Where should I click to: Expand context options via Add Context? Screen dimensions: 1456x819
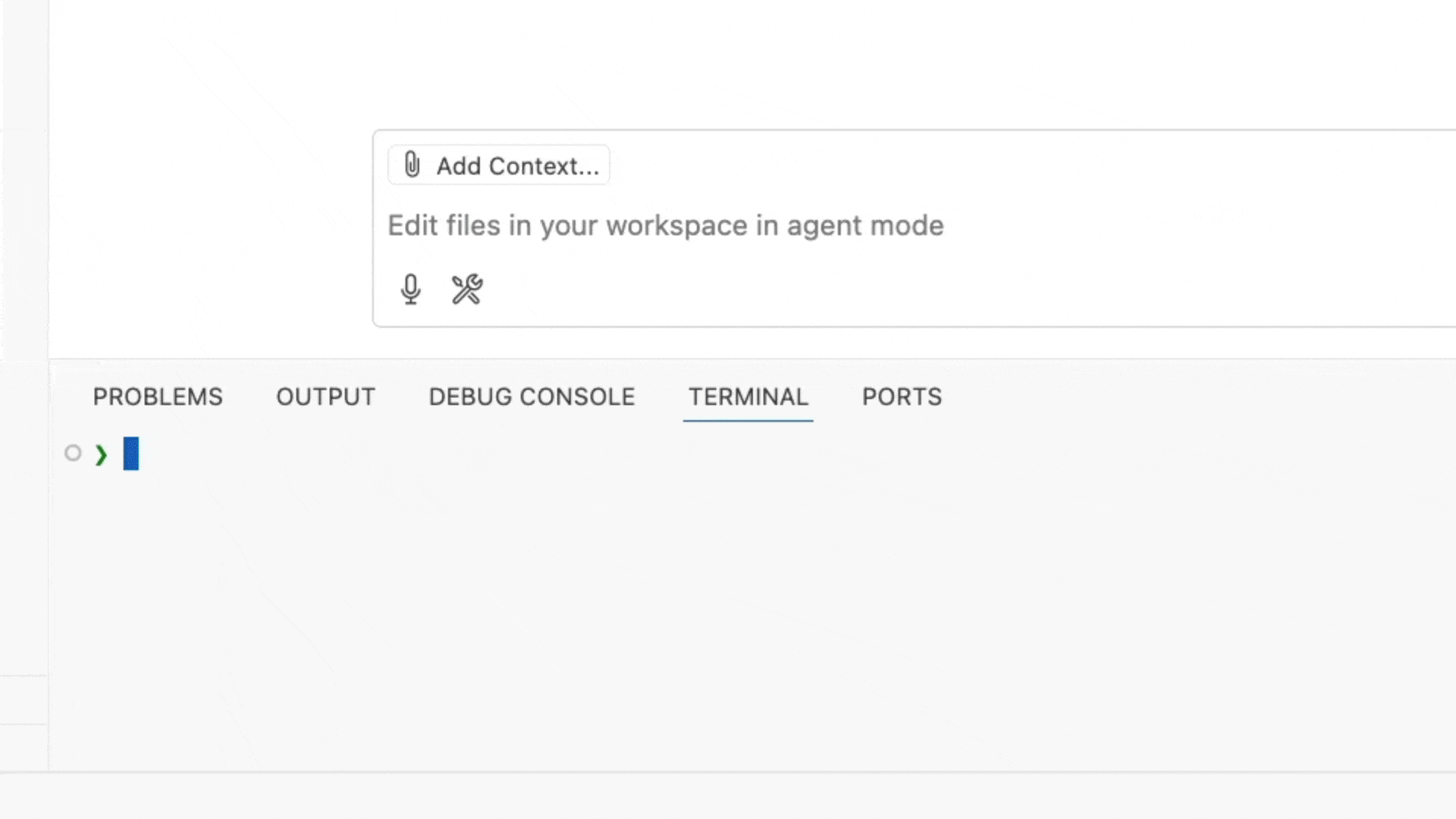498,165
